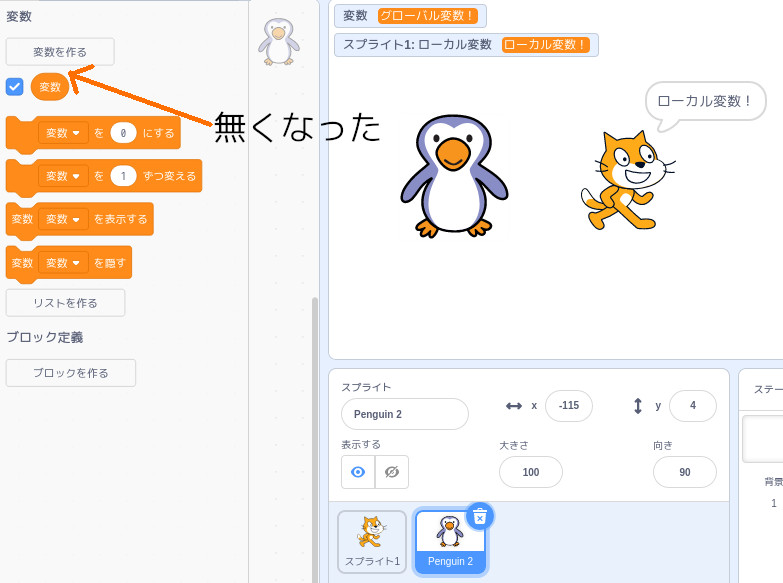Click the 変数 category heading

click(19, 16)
